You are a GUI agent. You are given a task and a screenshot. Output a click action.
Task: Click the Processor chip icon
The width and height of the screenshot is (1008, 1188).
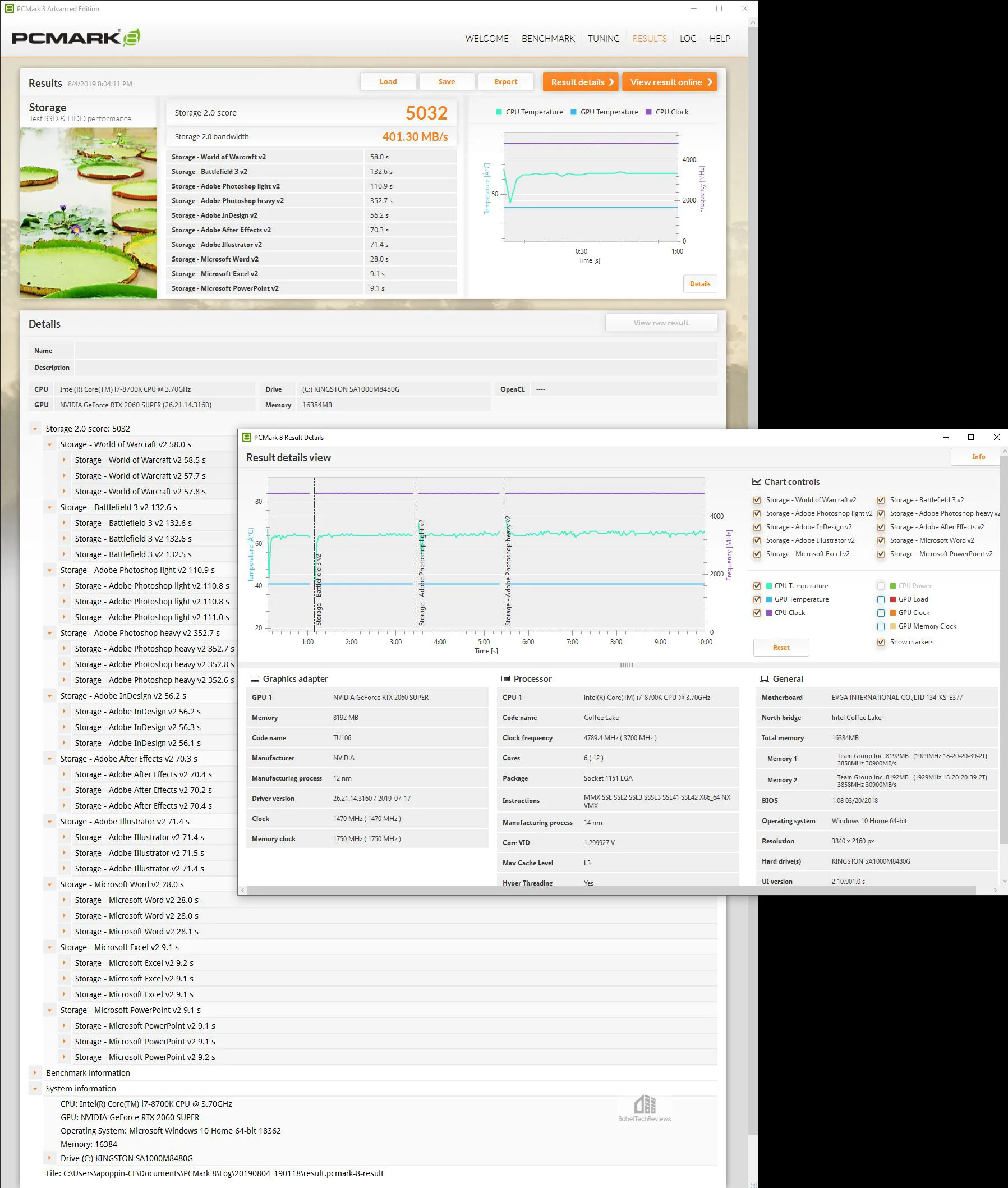pos(505,679)
